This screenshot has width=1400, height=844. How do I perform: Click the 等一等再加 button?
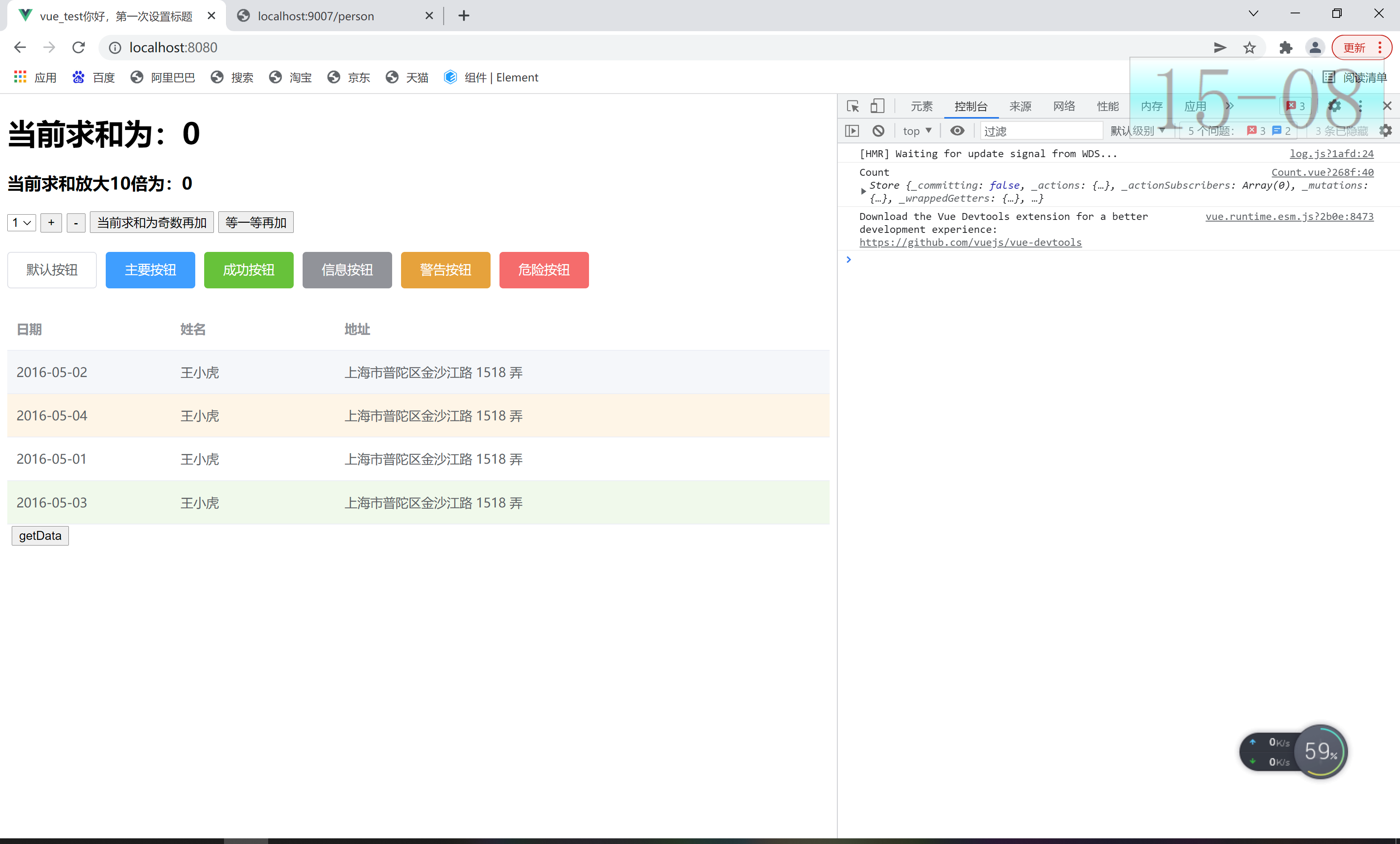256,223
